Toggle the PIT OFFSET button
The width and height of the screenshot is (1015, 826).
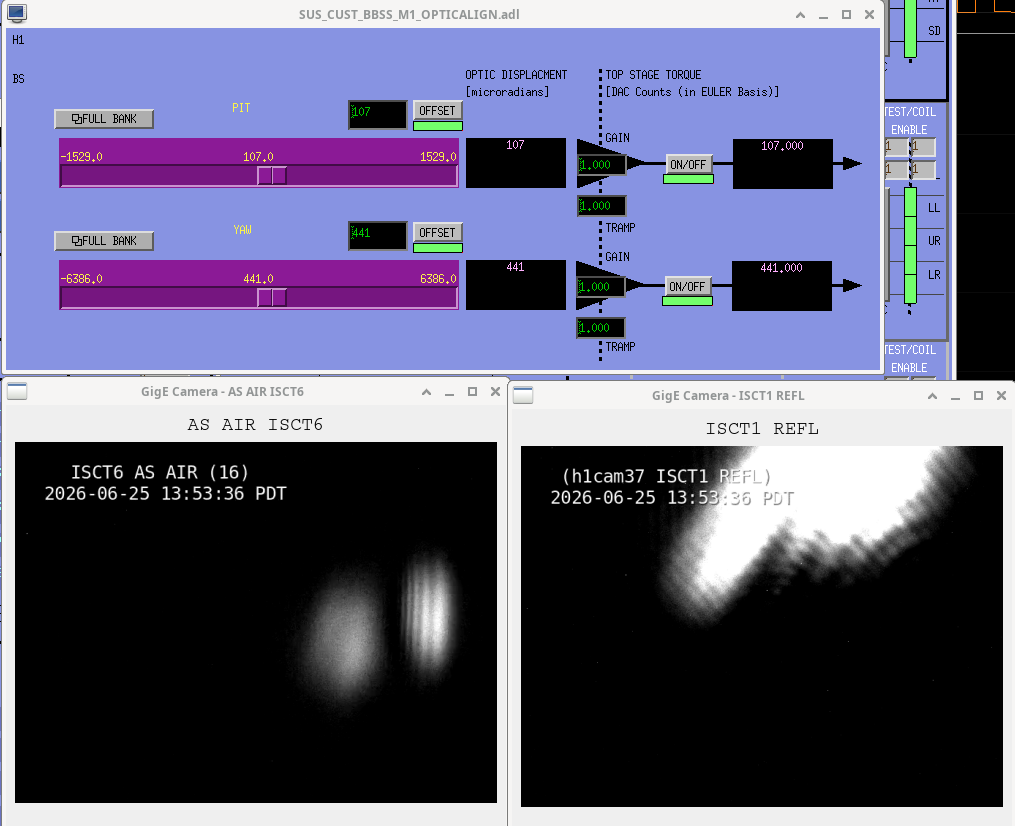point(438,111)
